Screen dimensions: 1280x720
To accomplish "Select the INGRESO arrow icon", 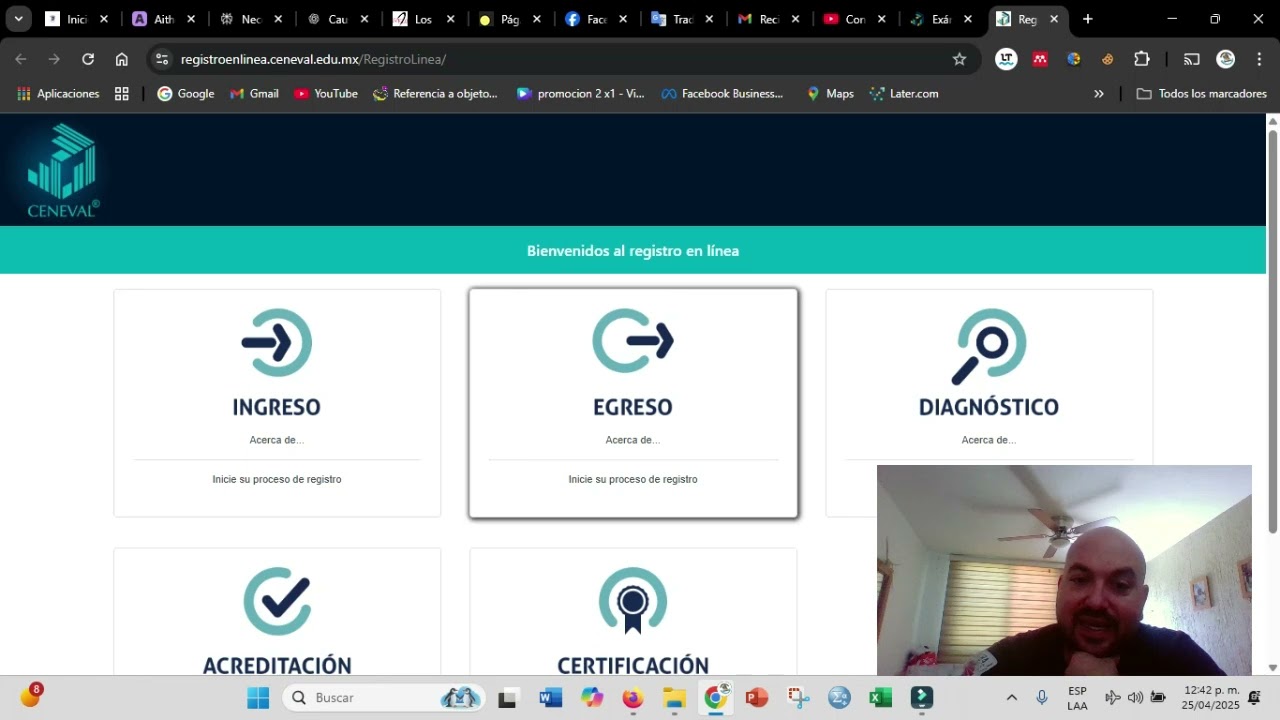I will 277,342.
